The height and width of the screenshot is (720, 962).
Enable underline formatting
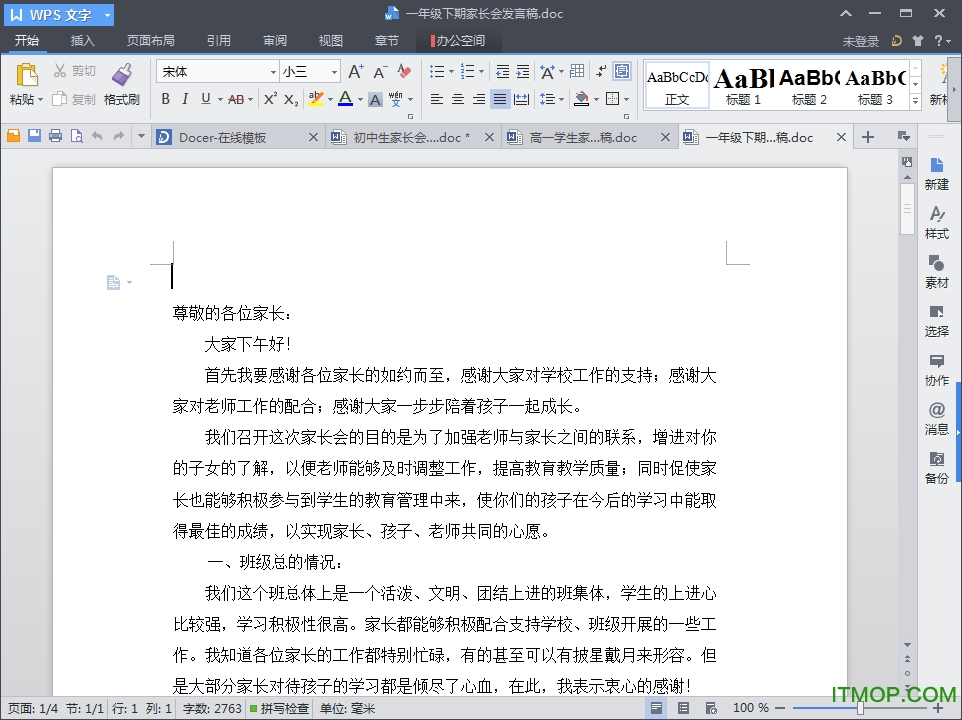[x=204, y=100]
